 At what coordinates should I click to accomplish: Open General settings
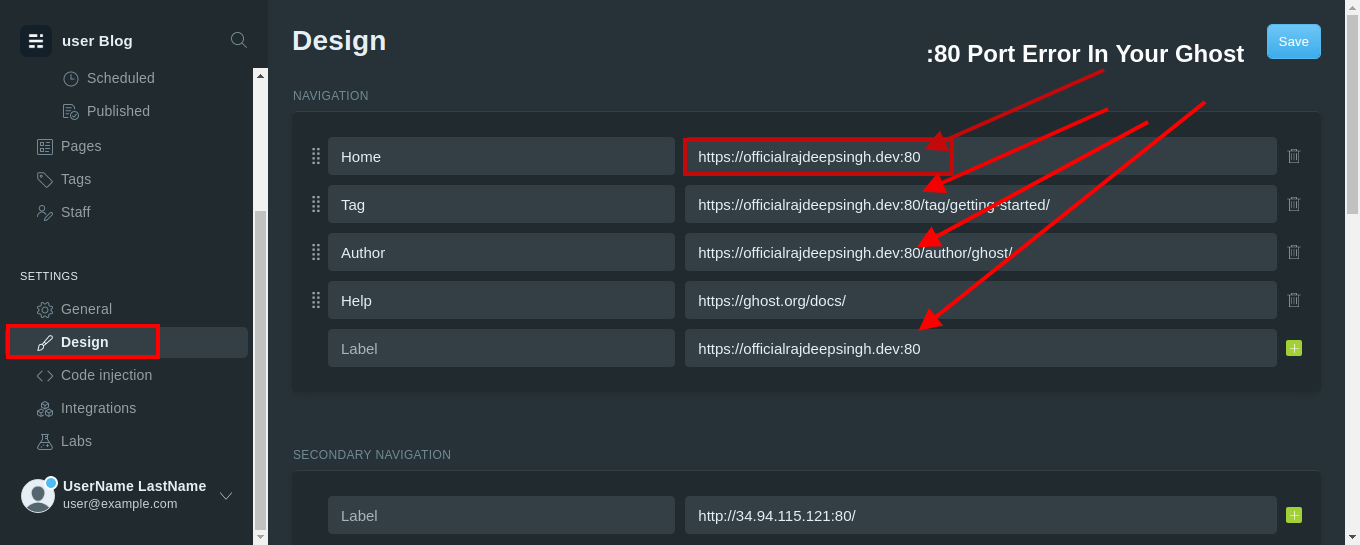[86, 309]
